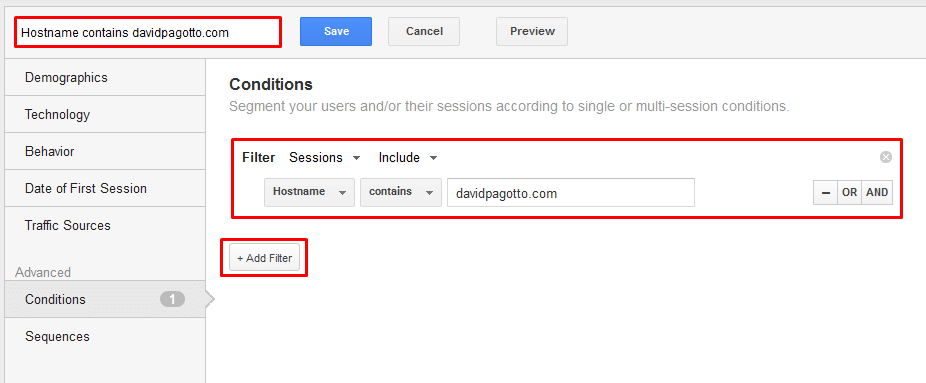
Task: Click the davidpagotto.com value field
Action: click(570, 193)
